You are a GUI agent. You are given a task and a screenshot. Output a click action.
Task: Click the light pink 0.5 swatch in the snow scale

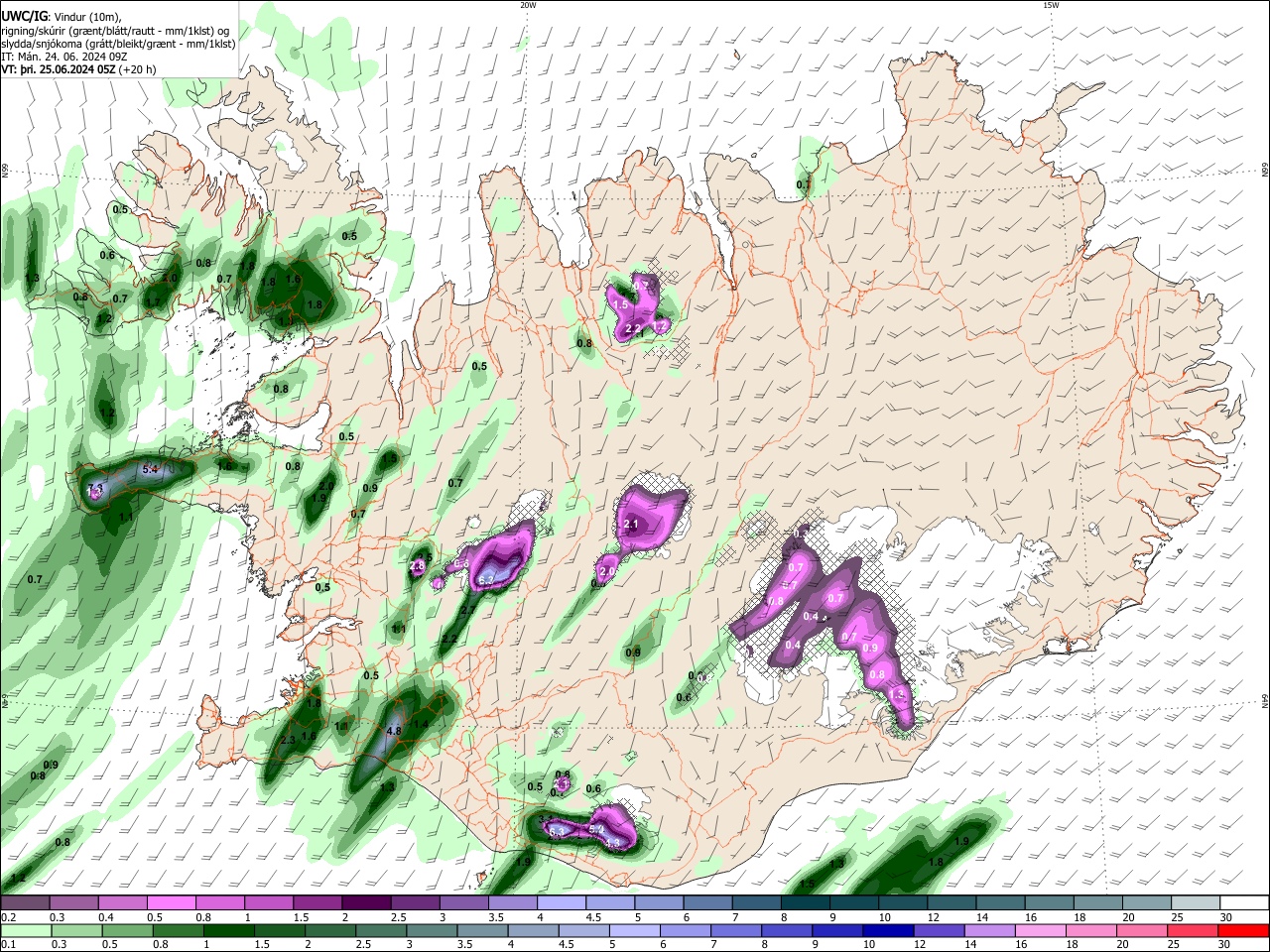pos(172,903)
